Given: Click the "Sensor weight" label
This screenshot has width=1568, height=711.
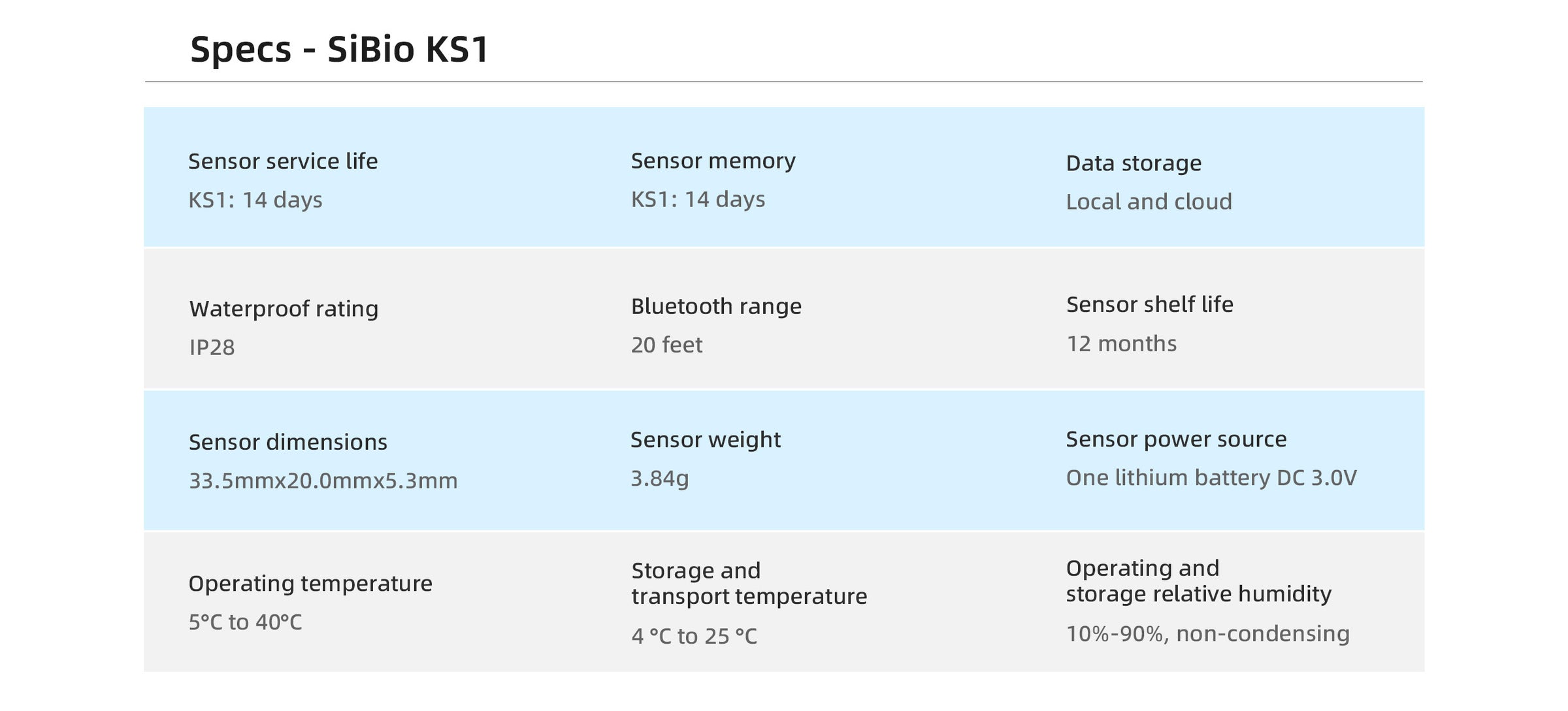Looking at the screenshot, I should 705,440.
